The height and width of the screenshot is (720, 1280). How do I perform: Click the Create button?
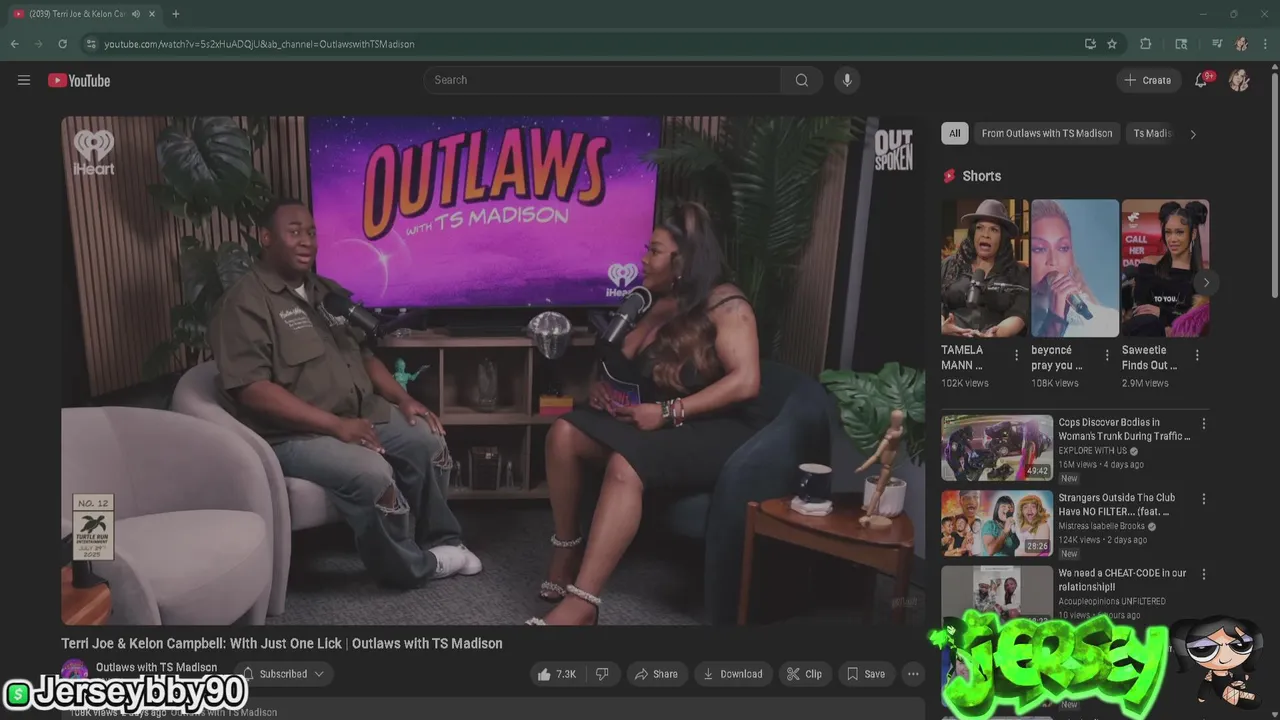pos(1148,80)
